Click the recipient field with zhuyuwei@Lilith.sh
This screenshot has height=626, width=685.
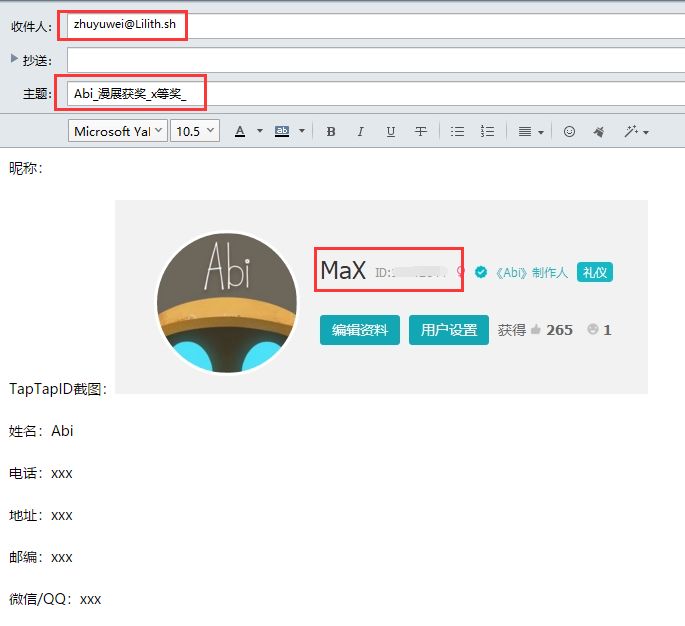coord(376,26)
